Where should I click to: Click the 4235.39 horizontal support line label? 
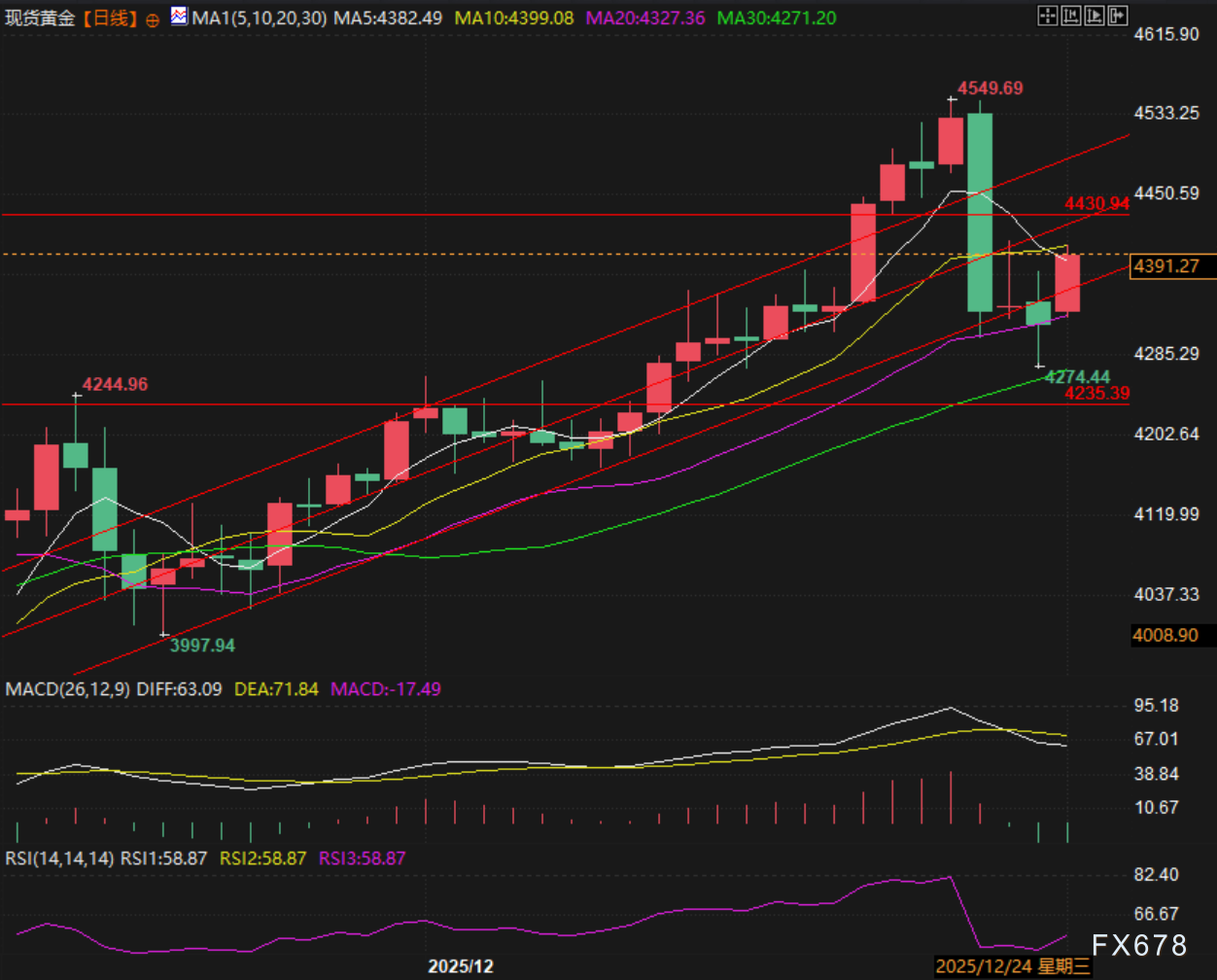point(1096,394)
